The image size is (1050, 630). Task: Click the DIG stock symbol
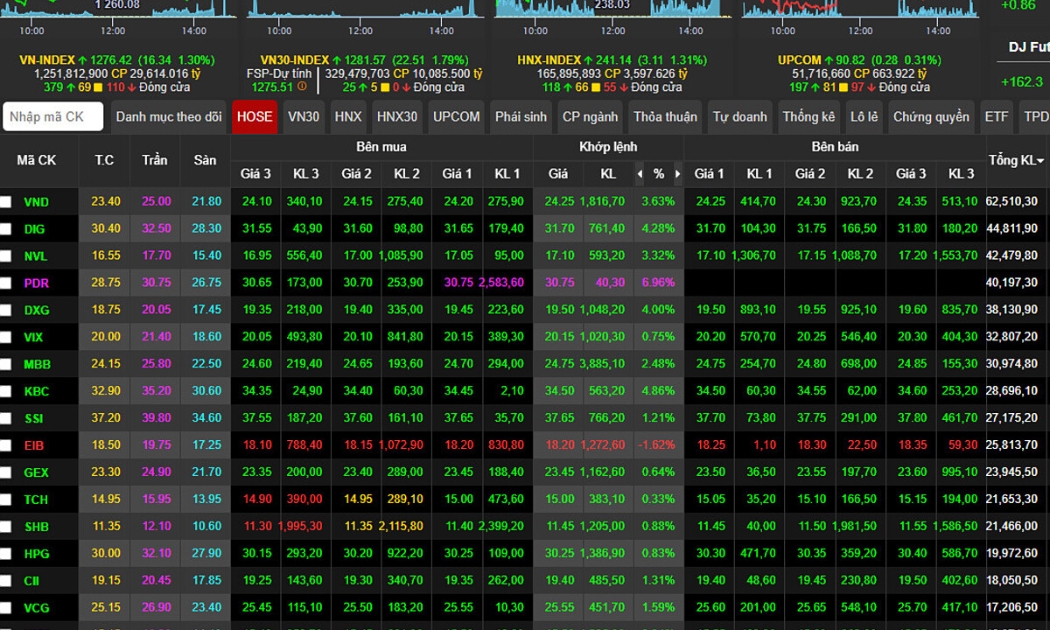(x=35, y=229)
